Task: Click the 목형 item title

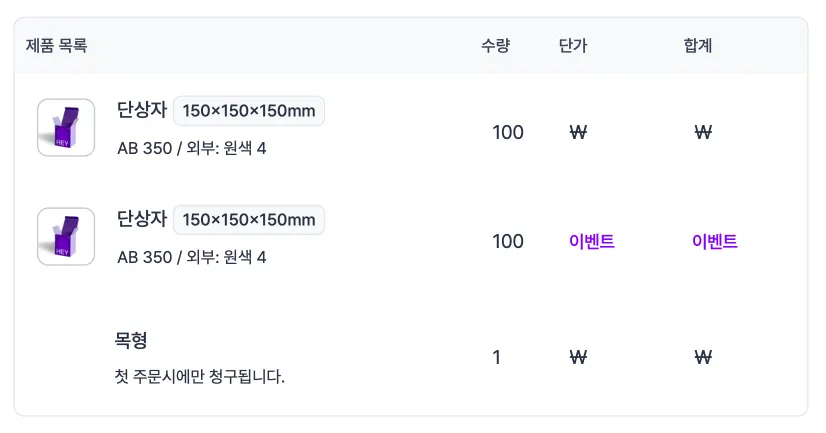Action: [x=131, y=340]
